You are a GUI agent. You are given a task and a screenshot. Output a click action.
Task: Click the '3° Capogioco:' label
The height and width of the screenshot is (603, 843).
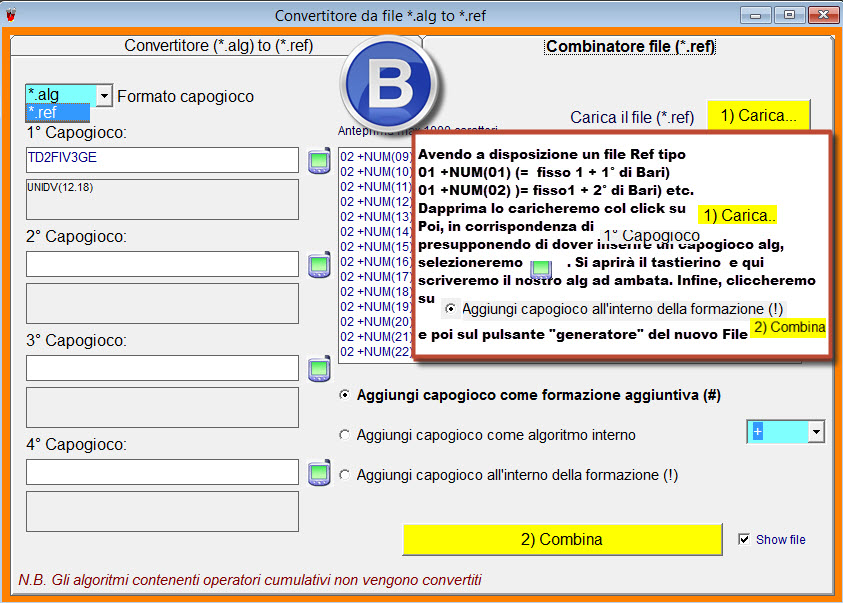76,341
